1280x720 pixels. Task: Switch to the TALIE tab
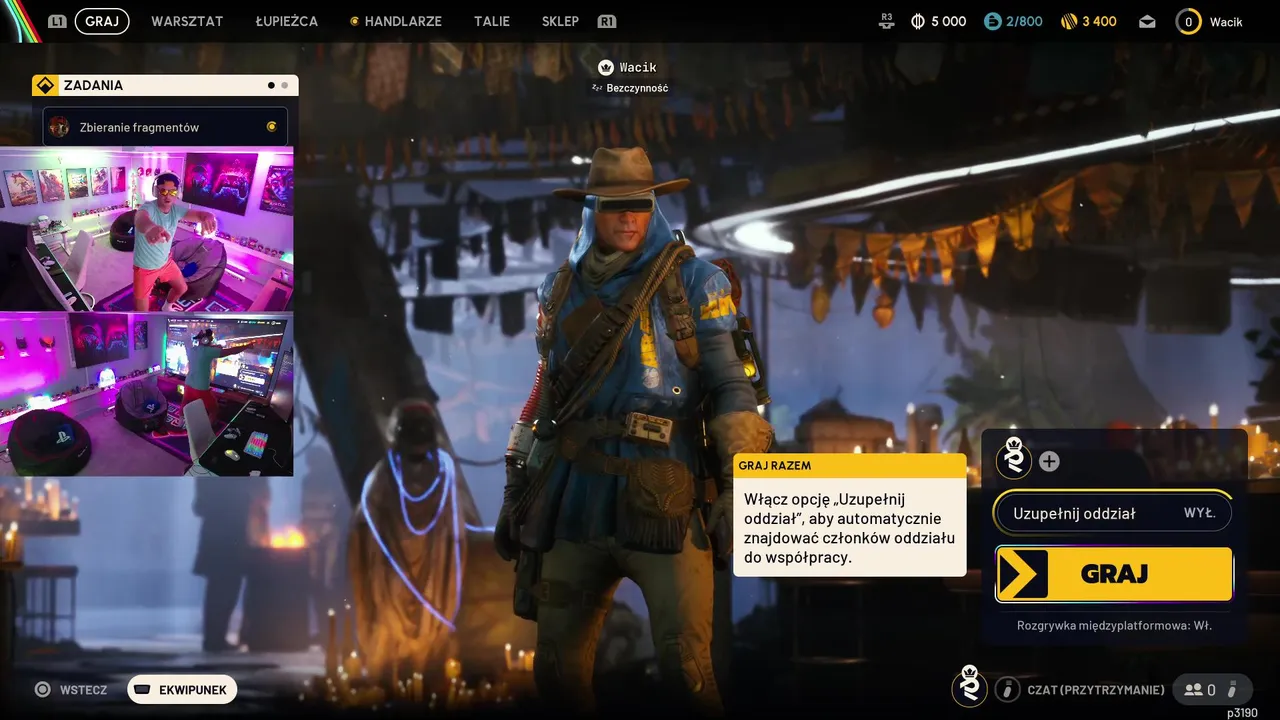491,21
